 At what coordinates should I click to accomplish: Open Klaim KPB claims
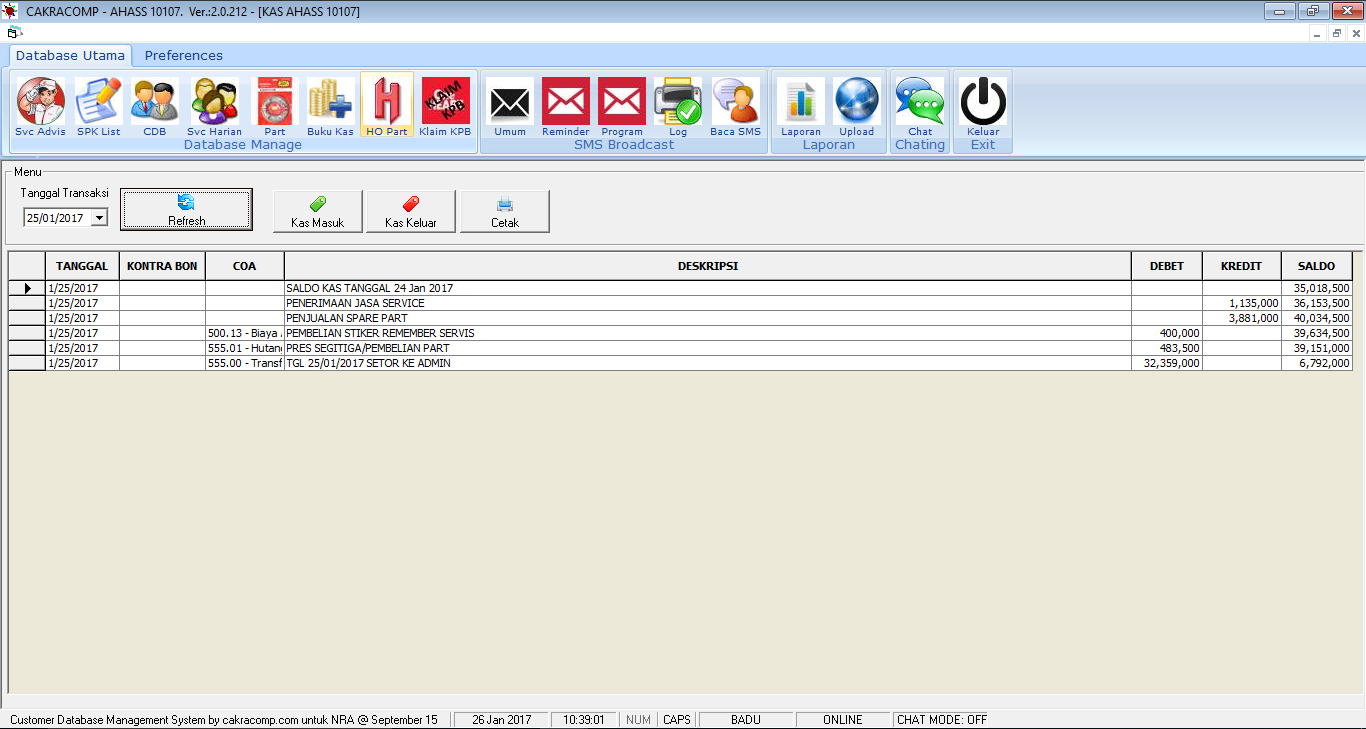445,103
